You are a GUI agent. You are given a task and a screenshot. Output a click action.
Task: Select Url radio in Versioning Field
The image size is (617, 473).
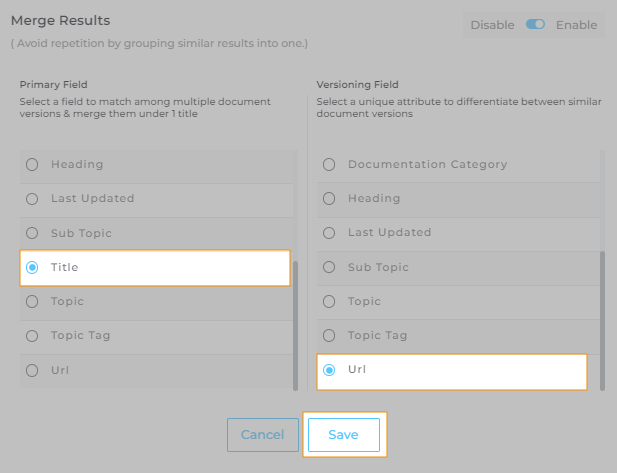click(330, 370)
